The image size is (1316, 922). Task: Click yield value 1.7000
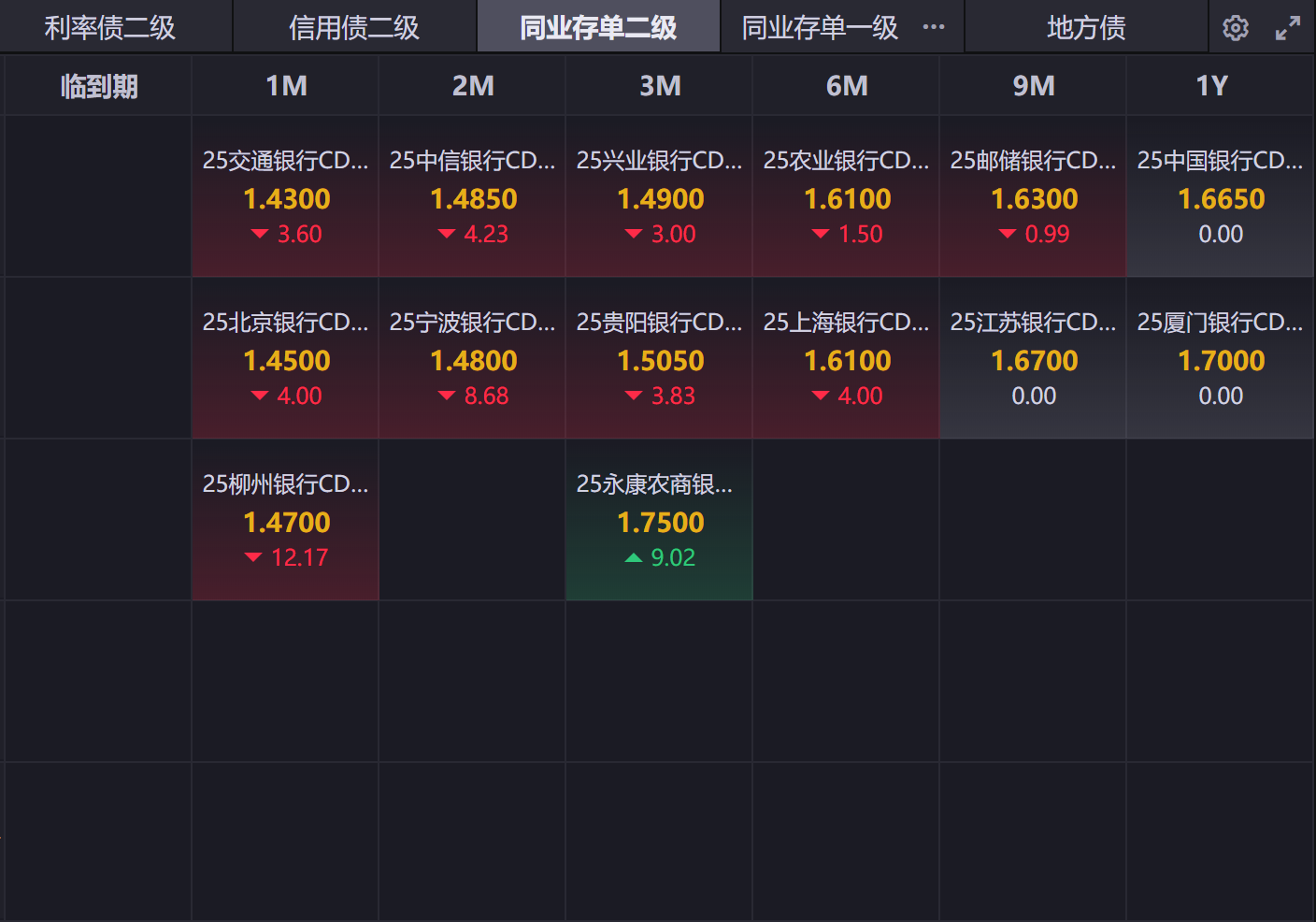(1222, 361)
